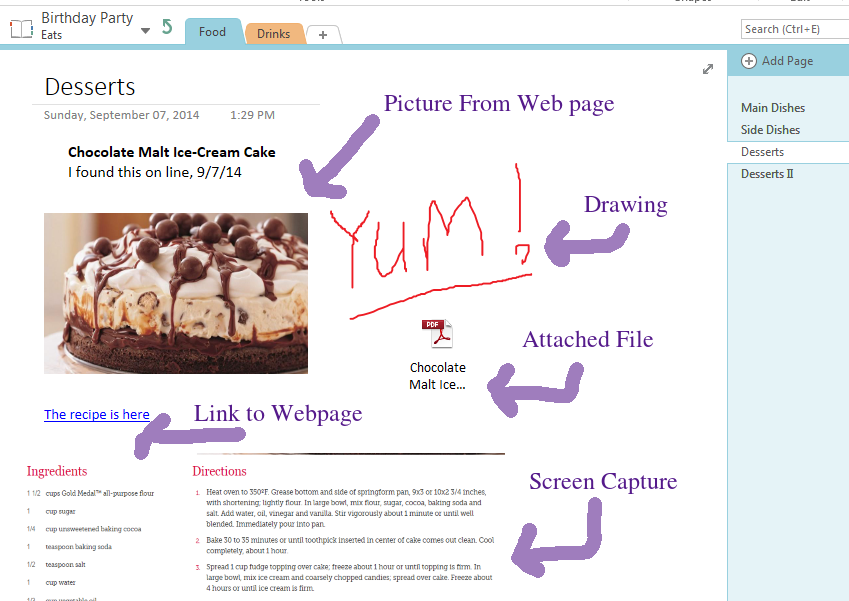This screenshot has height=601, width=849.
Task: Select the Side Dishes page
Action: tap(770, 130)
